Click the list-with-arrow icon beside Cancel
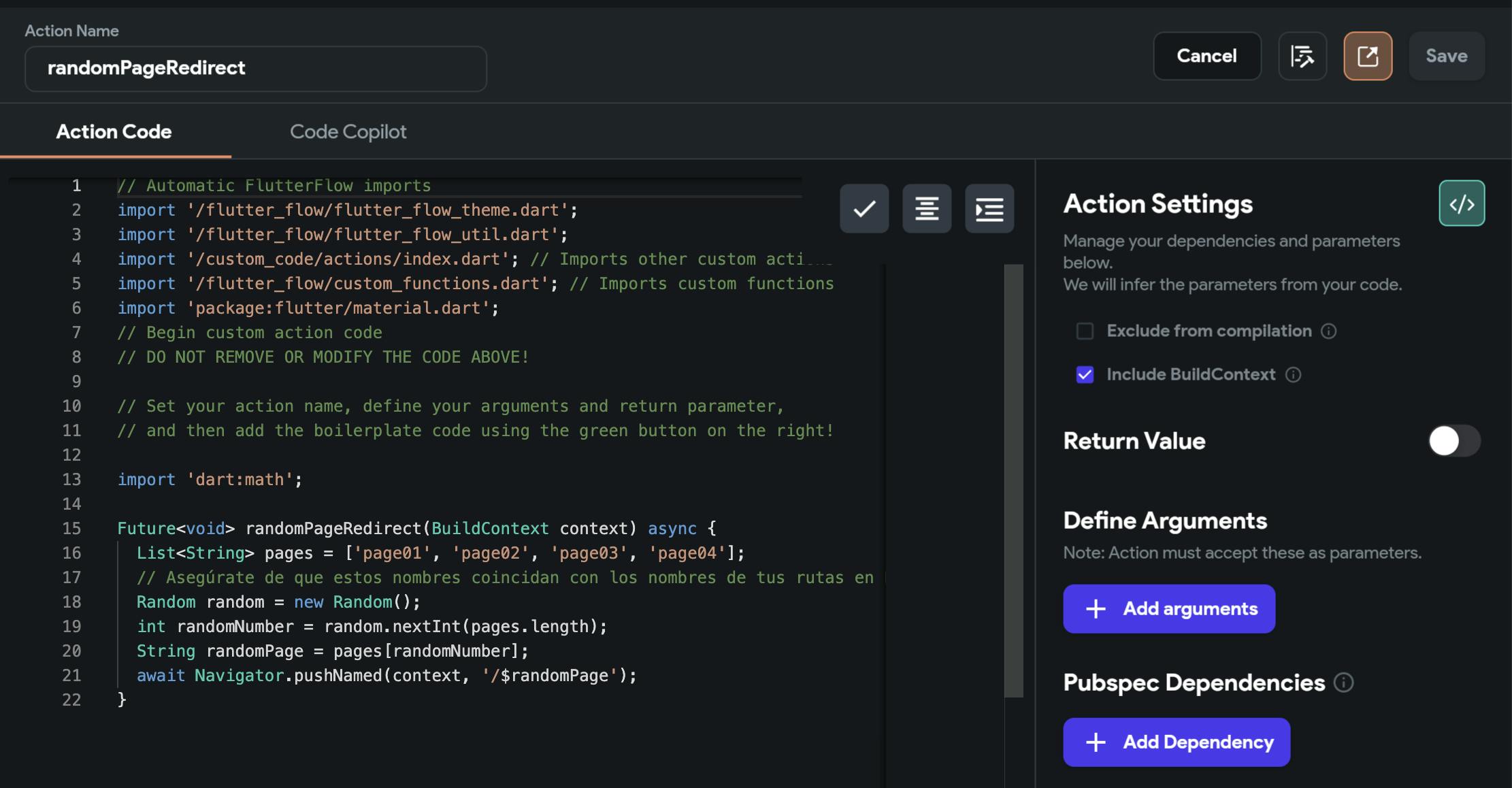This screenshot has height=788, width=1512. [1302, 56]
